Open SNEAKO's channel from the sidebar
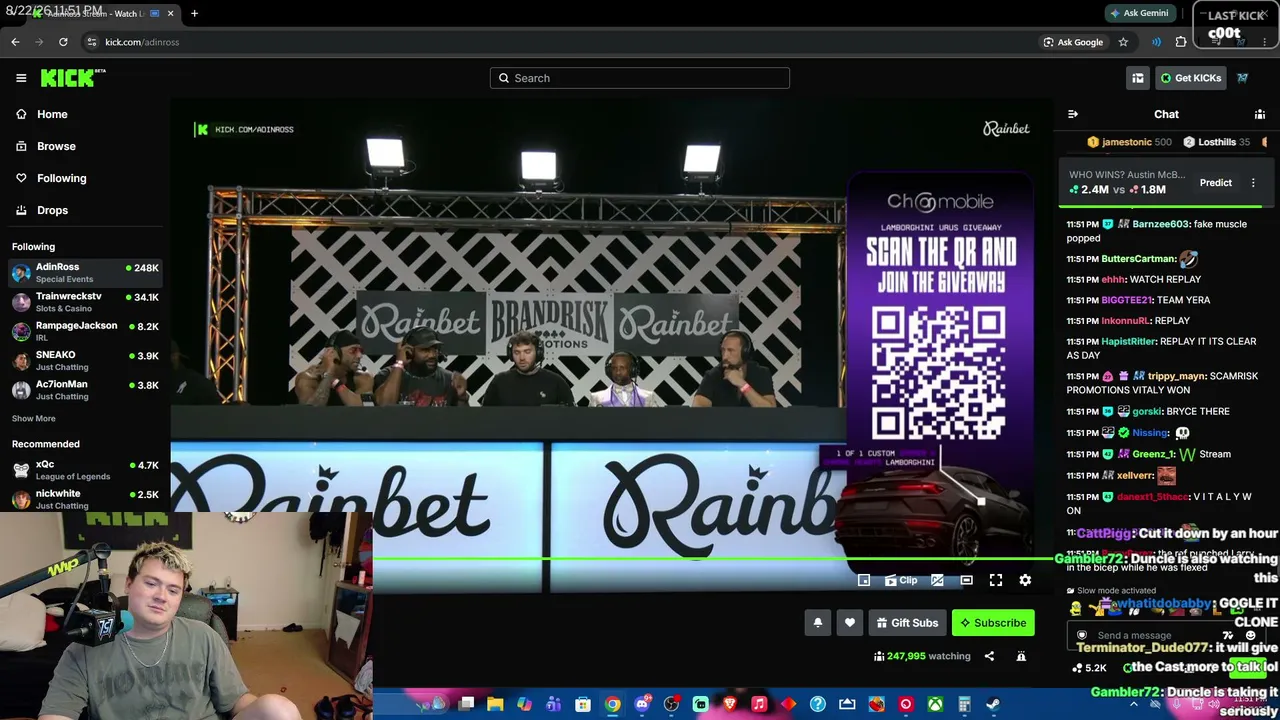1280x720 pixels. pos(85,360)
